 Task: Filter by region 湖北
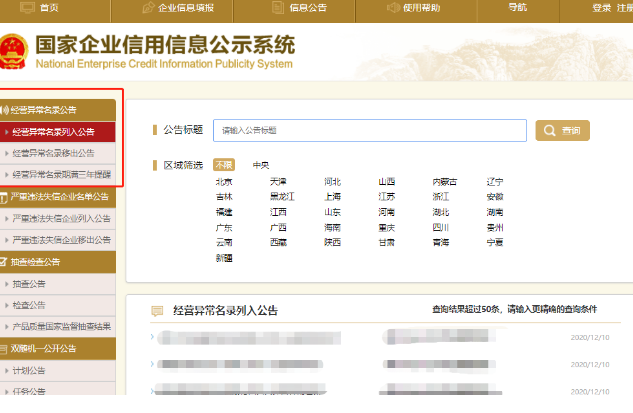pyautogui.click(x=441, y=212)
